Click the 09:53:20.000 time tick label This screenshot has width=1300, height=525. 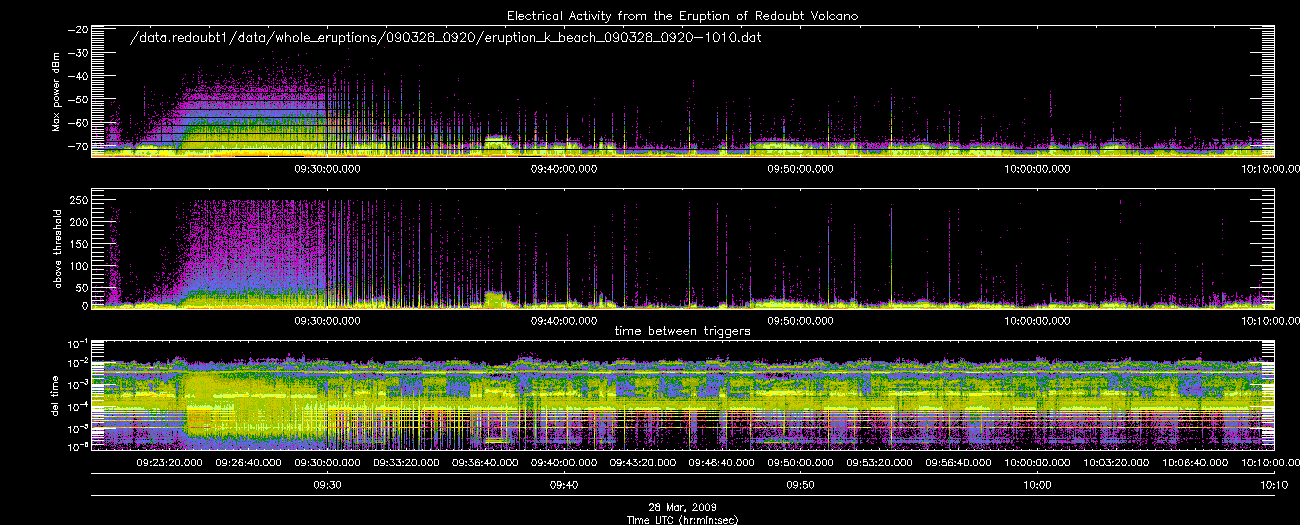click(x=880, y=463)
